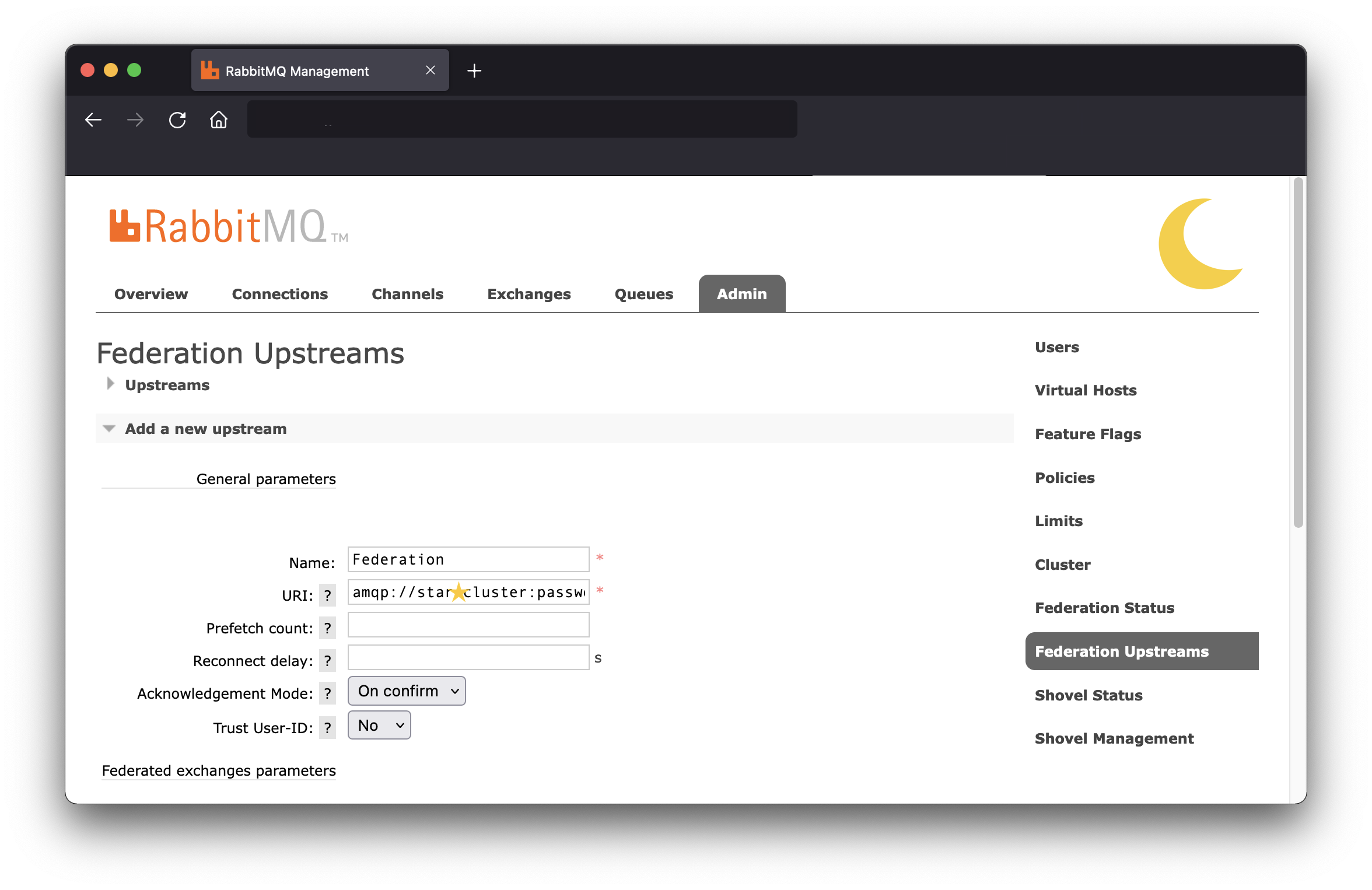Open Limits in the sidebar

[x=1059, y=521]
